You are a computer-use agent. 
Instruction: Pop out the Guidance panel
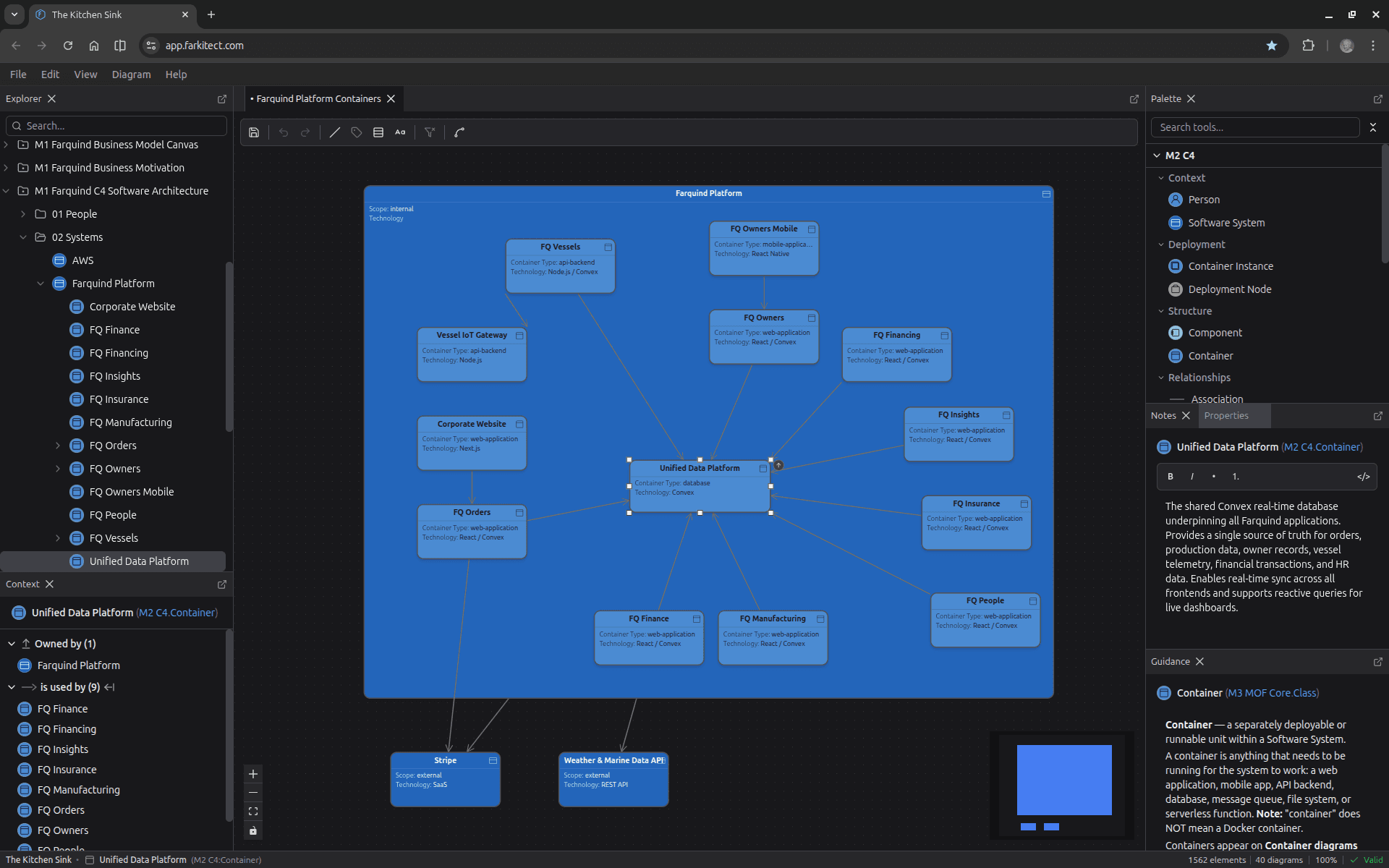[1377, 662]
